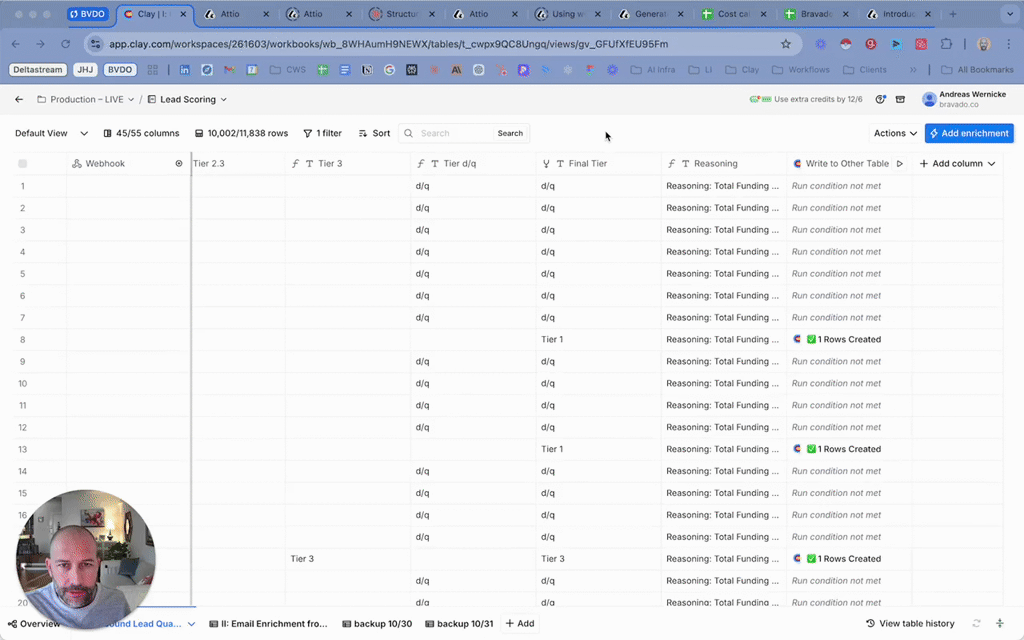The width and height of the screenshot is (1024, 640).
Task: Expand the Default View dropdown
Action: (x=51, y=133)
